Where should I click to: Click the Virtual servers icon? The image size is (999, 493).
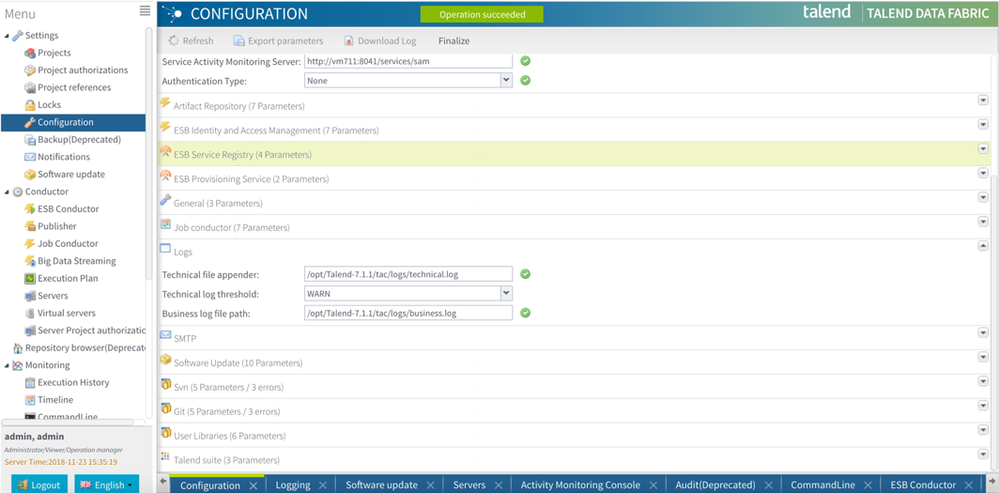(30, 313)
